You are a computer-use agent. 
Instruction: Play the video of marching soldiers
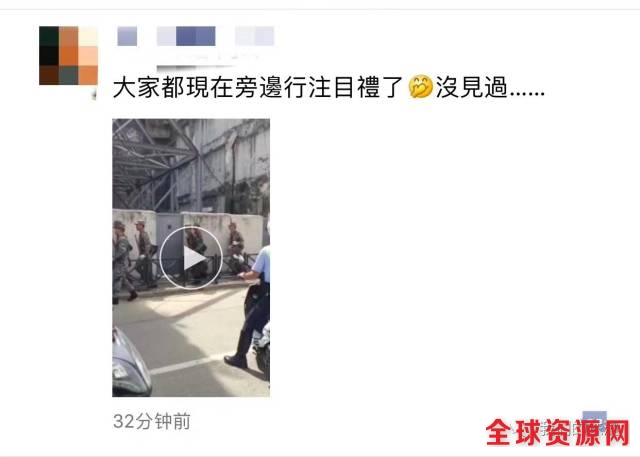[x=191, y=258]
